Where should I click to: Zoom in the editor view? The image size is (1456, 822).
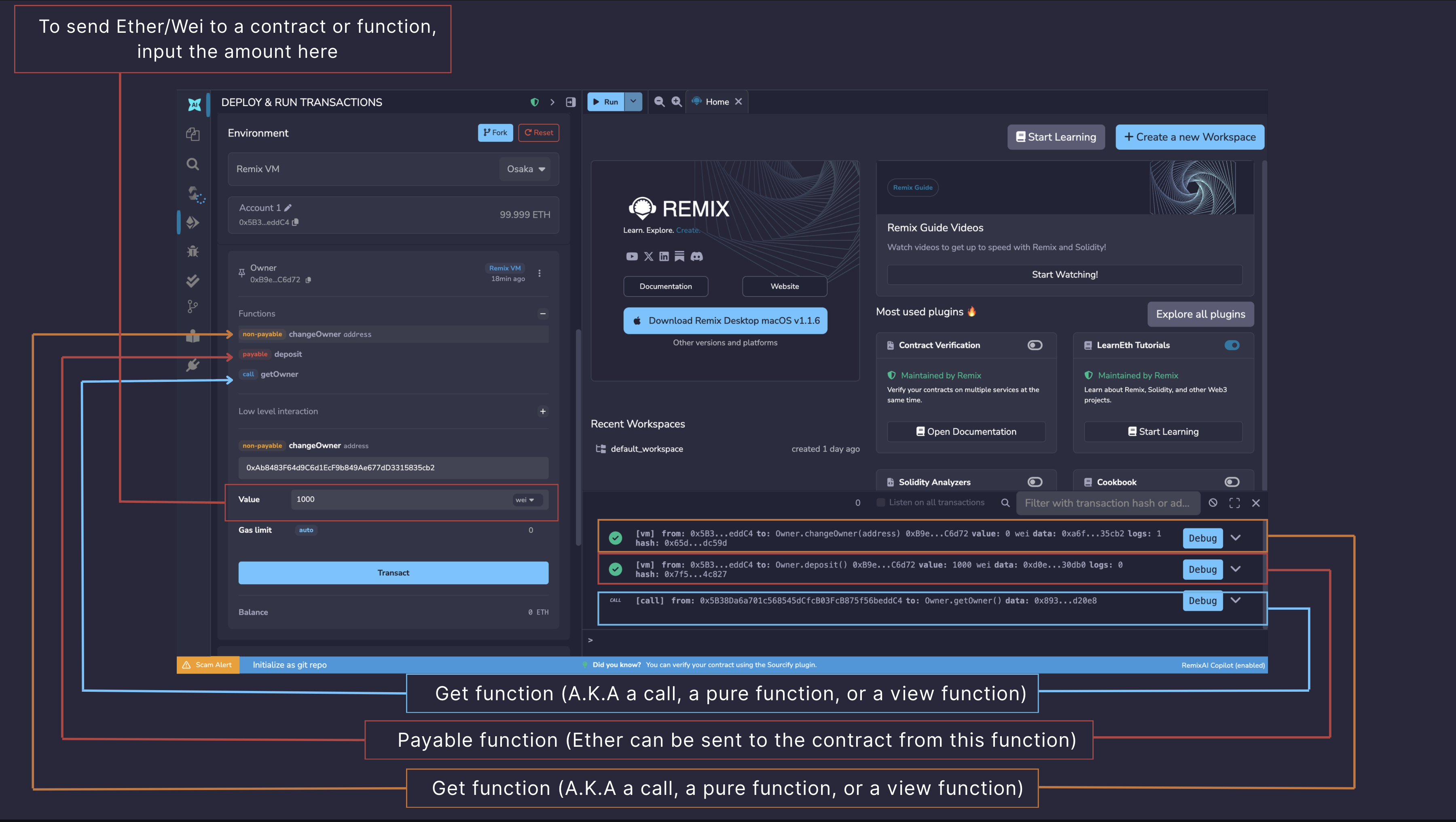click(676, 102)
